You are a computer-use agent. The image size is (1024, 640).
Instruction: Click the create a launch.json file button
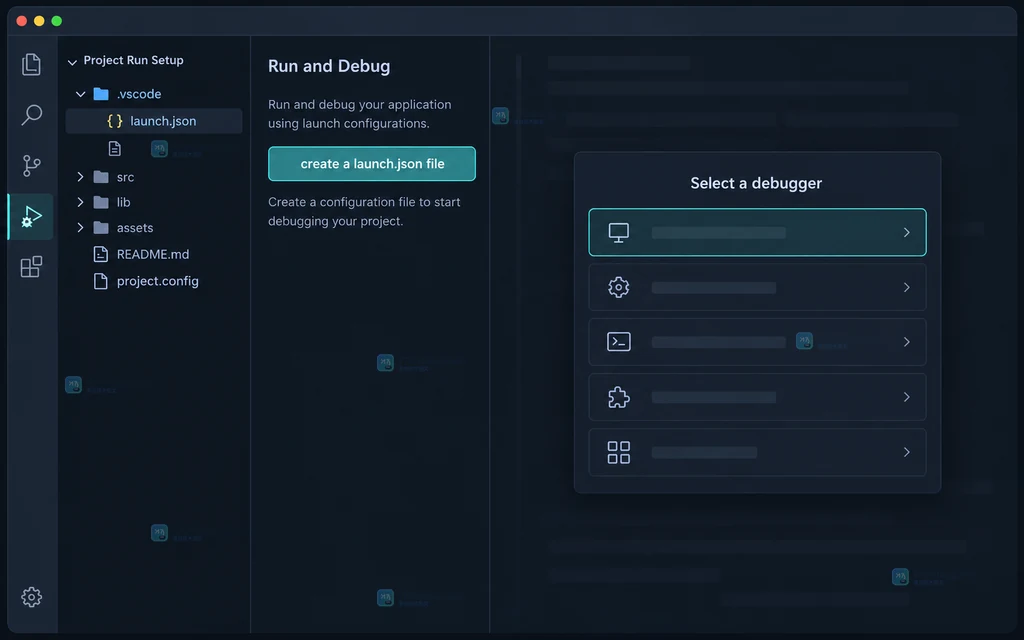[x=372, y=164]
